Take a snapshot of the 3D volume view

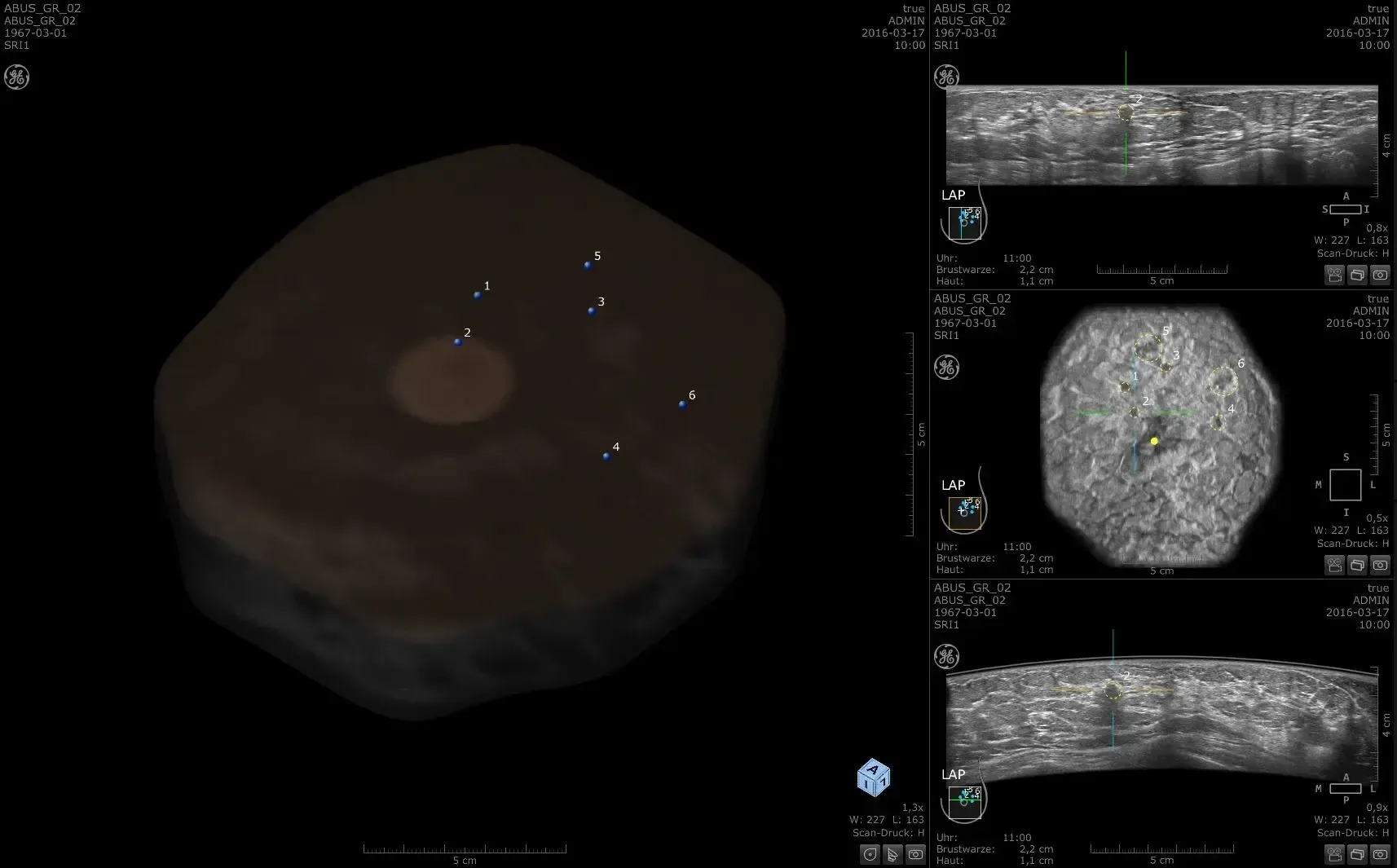click(x=915, y=854)
